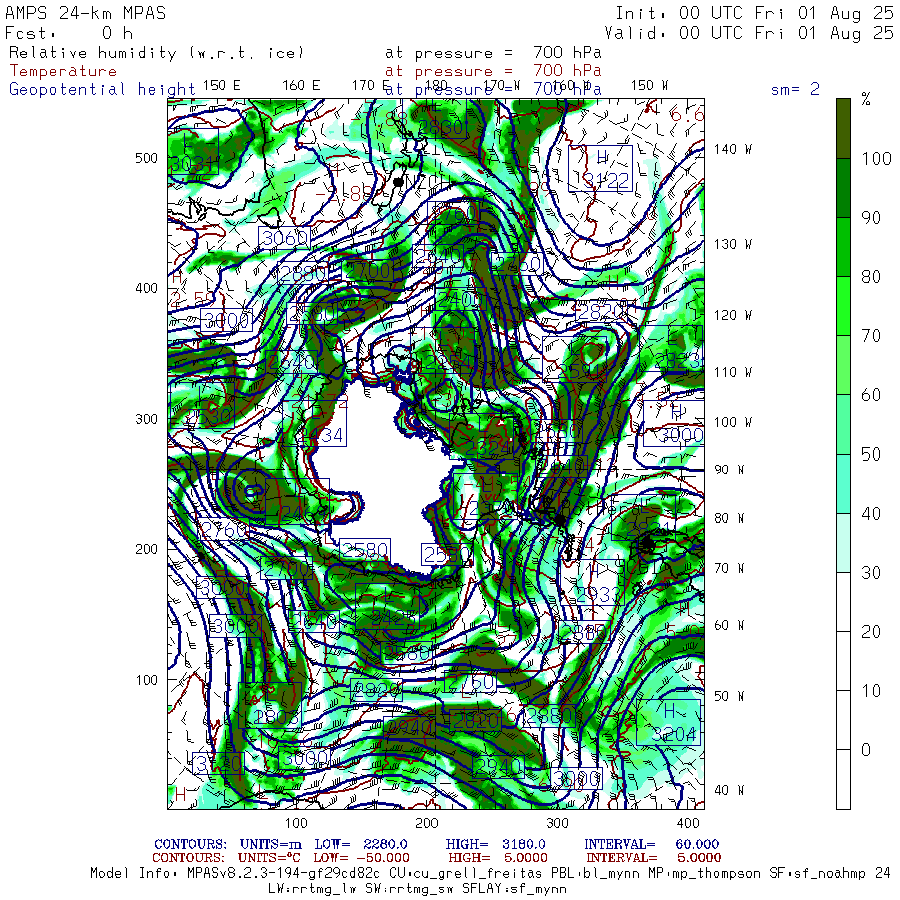Click the red 'LOW= -50.000' contour text
The width and height of the screenshot is (900, 900).
point(362,858)
